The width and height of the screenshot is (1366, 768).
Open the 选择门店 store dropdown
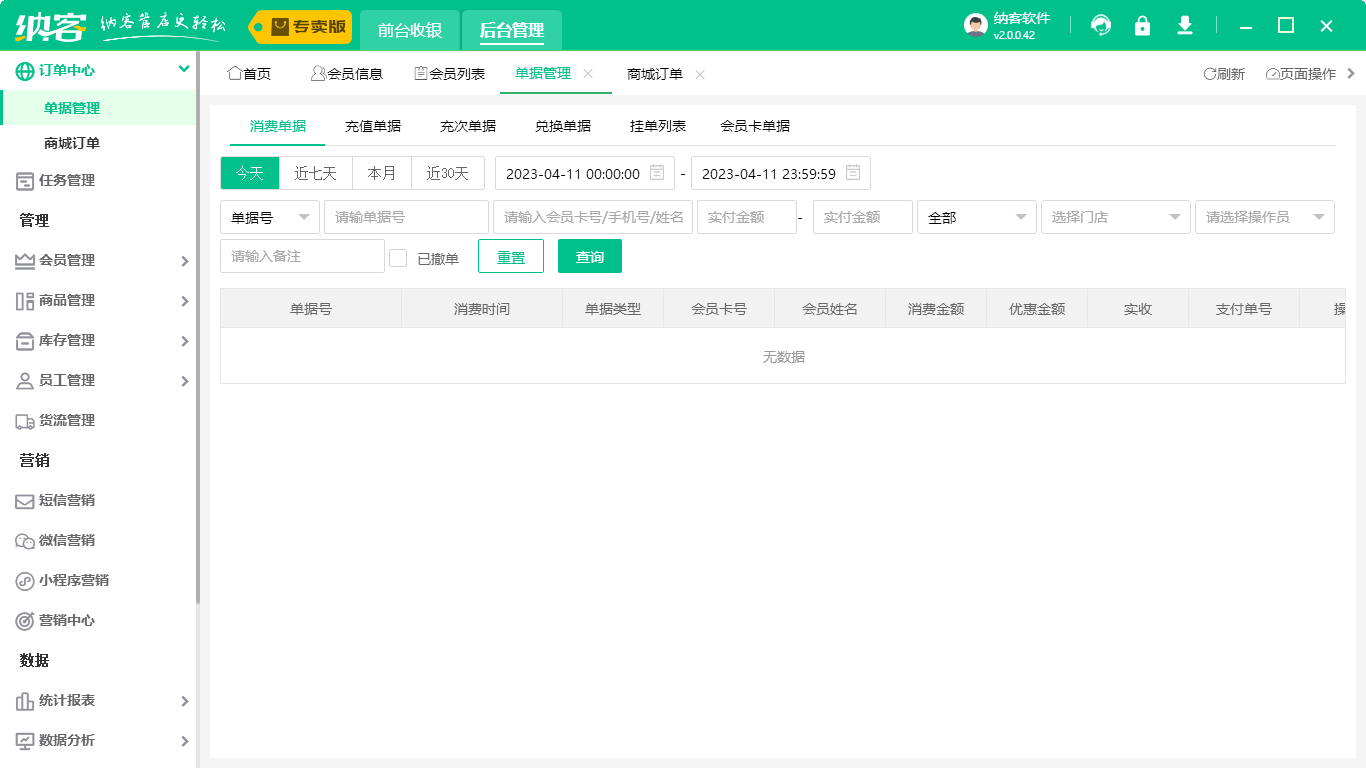1115,217
